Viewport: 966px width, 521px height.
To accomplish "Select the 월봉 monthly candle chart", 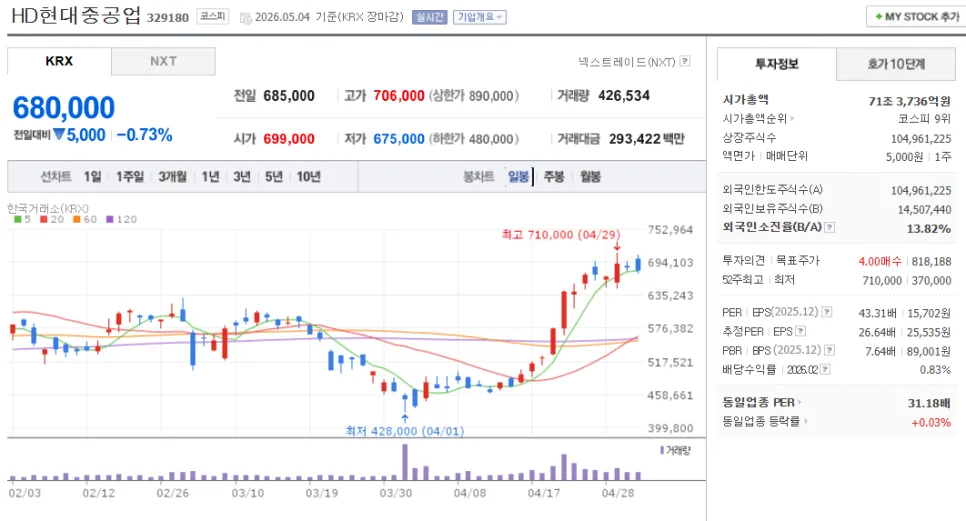I will coord(590,177).
